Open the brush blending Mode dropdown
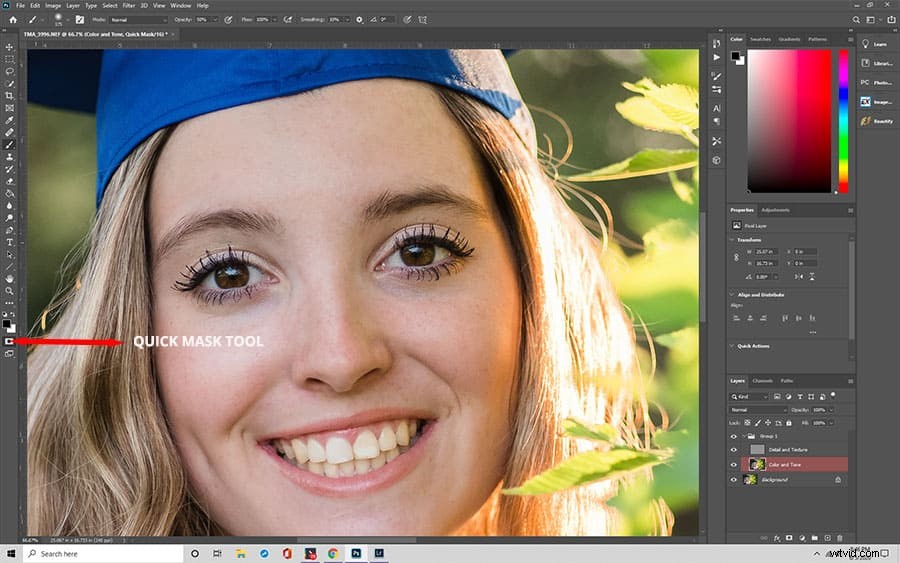This screenshot has width=900, height=563. point(138,20)
